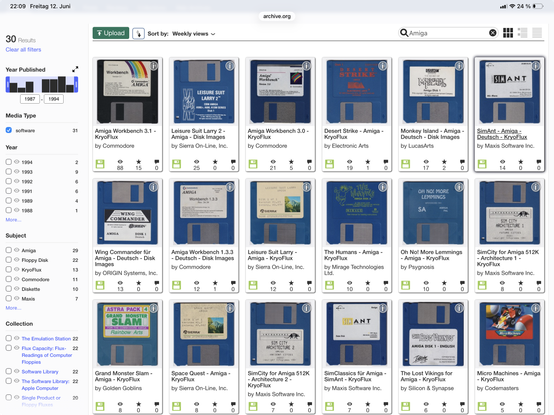Screen dimensions: 554x415
Task: Open the Weekly views sort dropdown
Action: pos(194,34)
